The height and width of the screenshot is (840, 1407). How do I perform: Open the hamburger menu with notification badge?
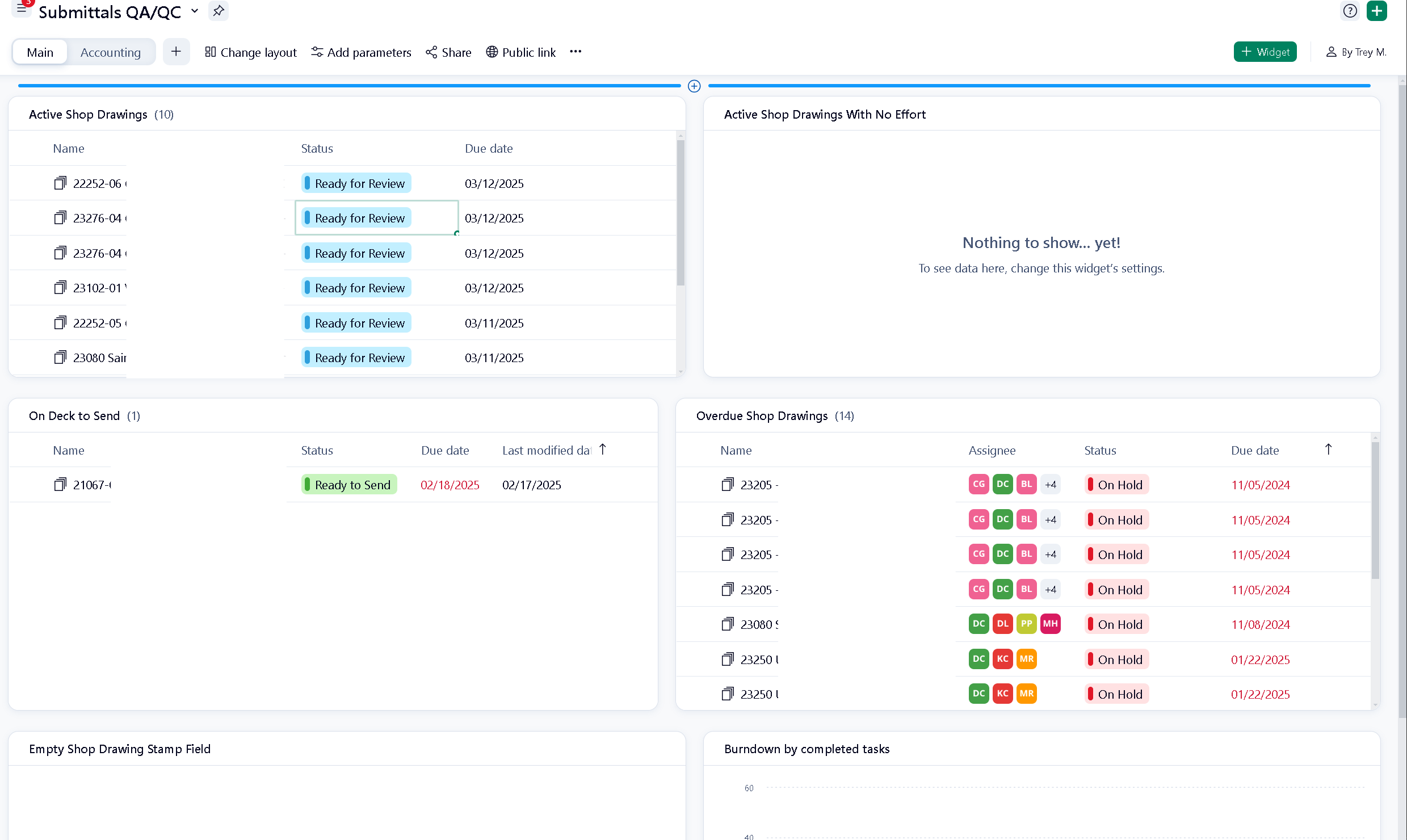22,9
